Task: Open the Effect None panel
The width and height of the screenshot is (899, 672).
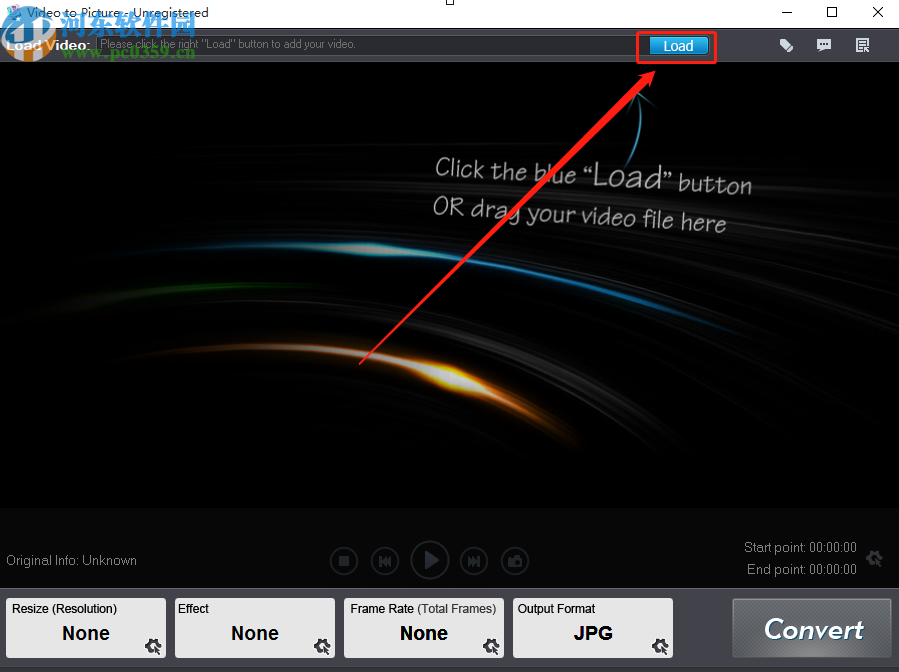Action: pyautogui.click(x=255, y=628)
